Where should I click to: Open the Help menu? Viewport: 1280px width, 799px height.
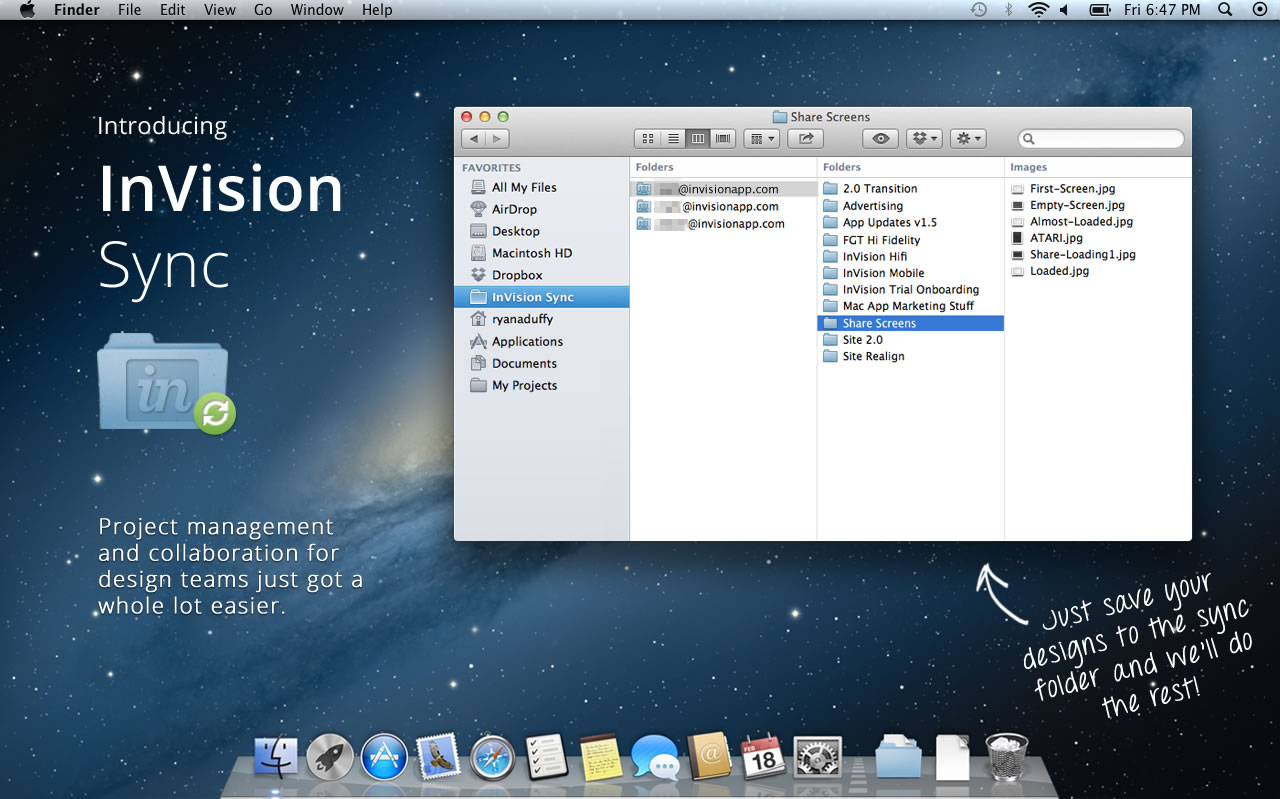click(x=377, y=10)
